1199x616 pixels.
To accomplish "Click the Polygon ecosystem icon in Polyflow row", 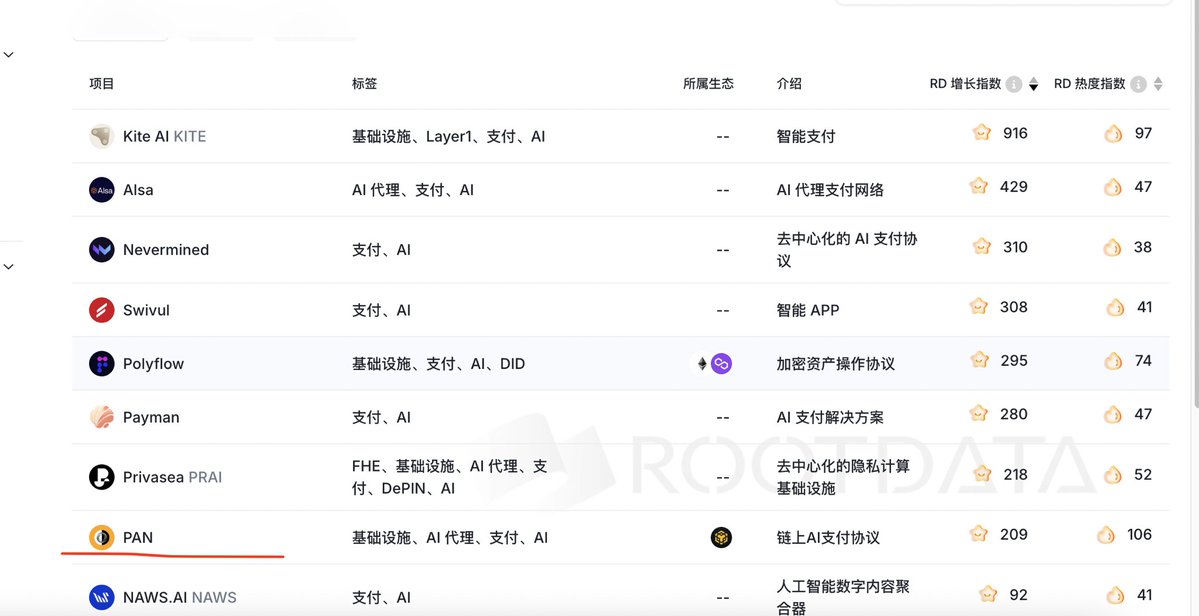I will (x=721, y=363).
